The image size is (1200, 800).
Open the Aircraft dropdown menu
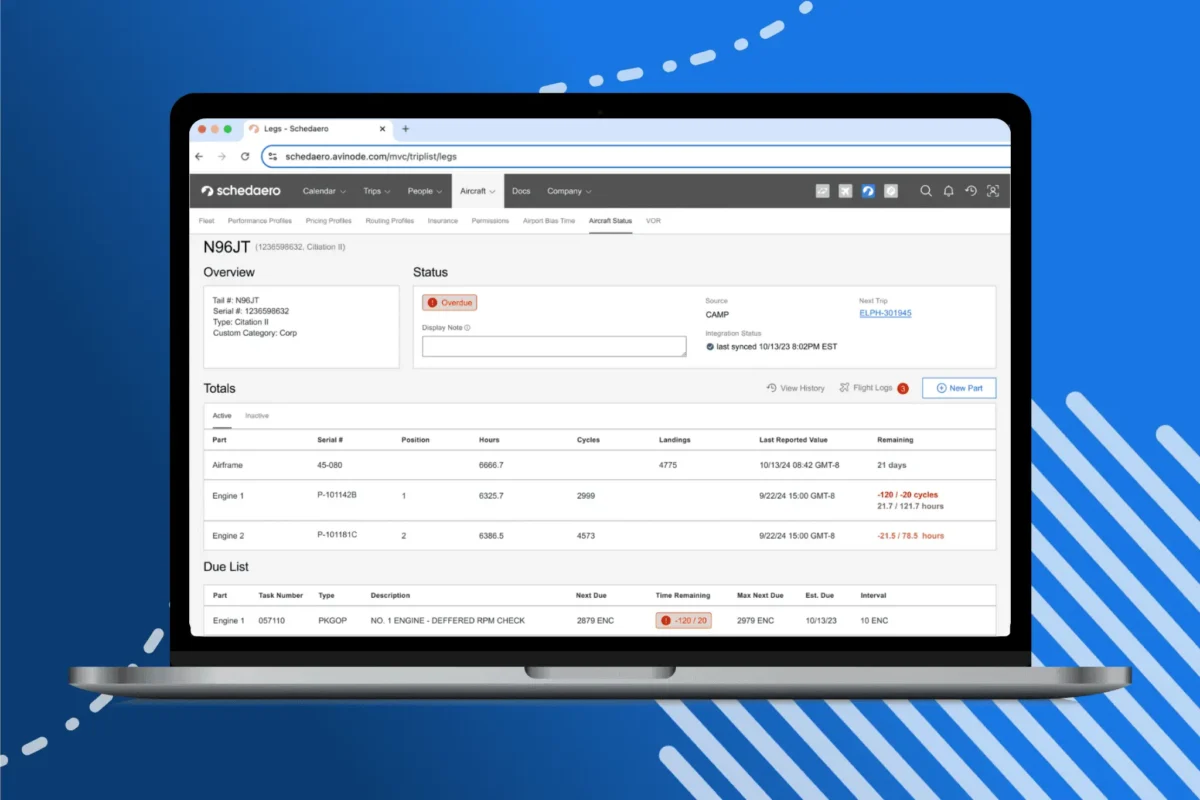pos(477,191)
